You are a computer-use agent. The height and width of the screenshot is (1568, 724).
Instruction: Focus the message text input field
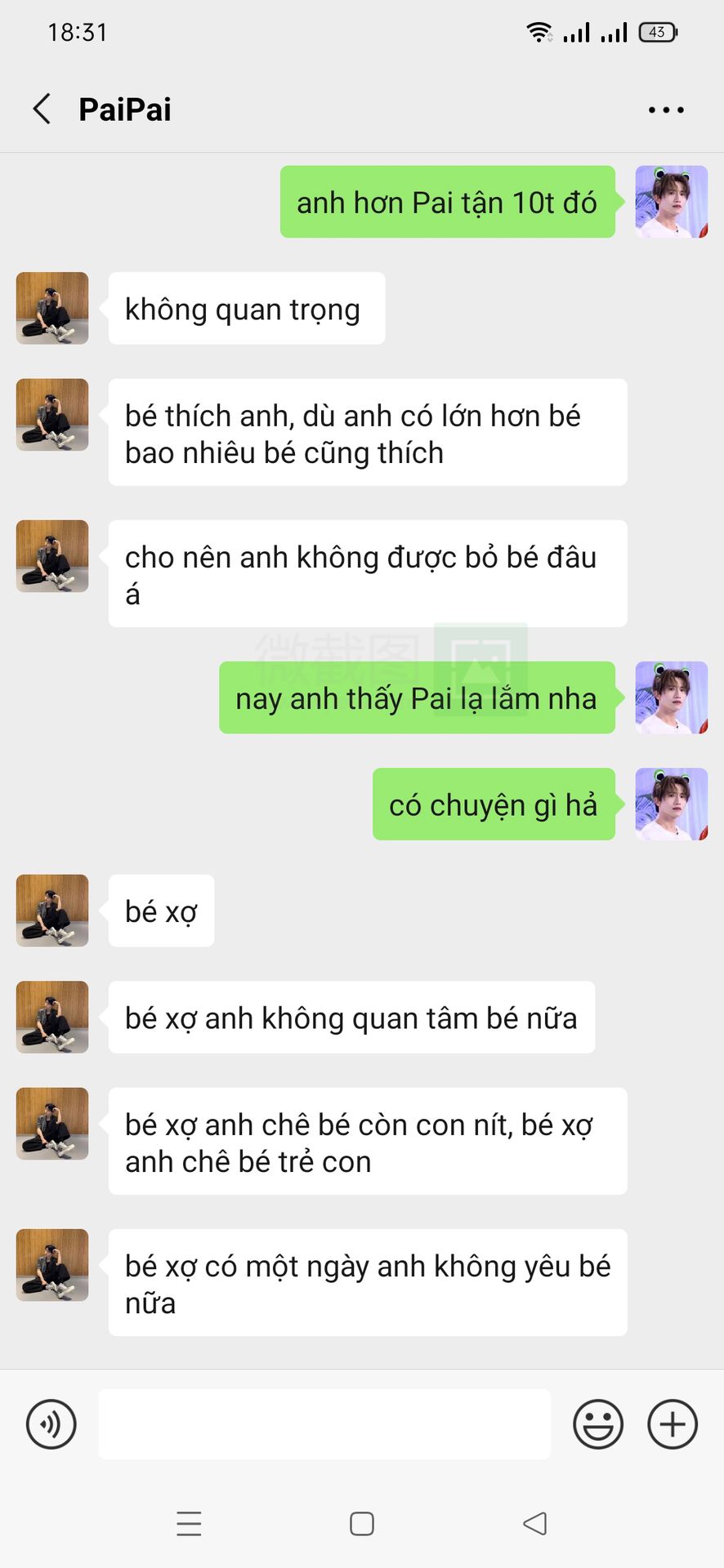[324, 1424]
